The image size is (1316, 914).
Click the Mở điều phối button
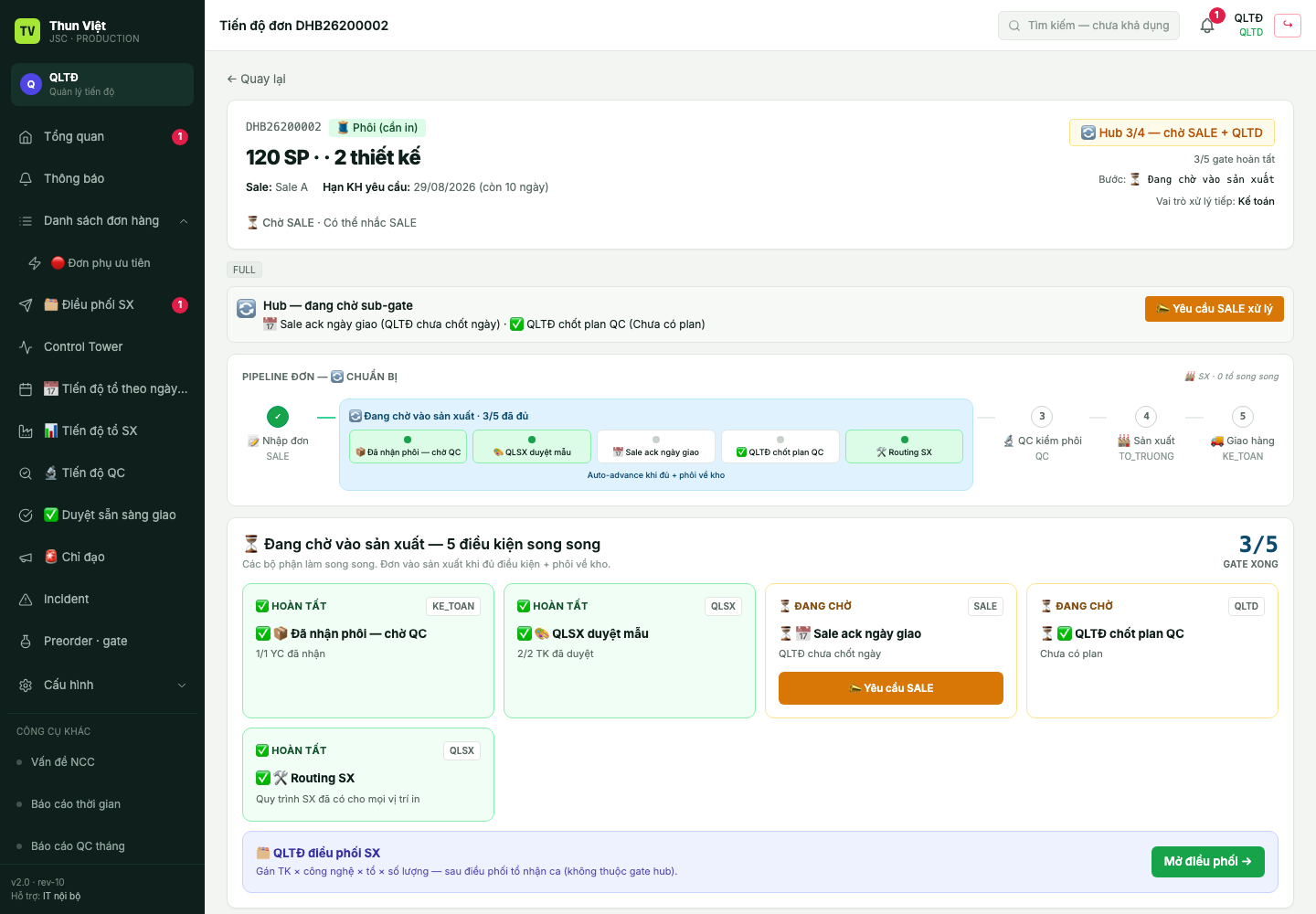click(1208, 862)
